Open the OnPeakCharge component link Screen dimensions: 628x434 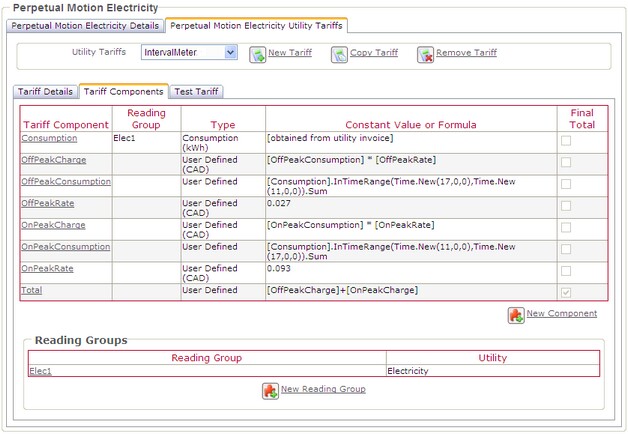53,225
